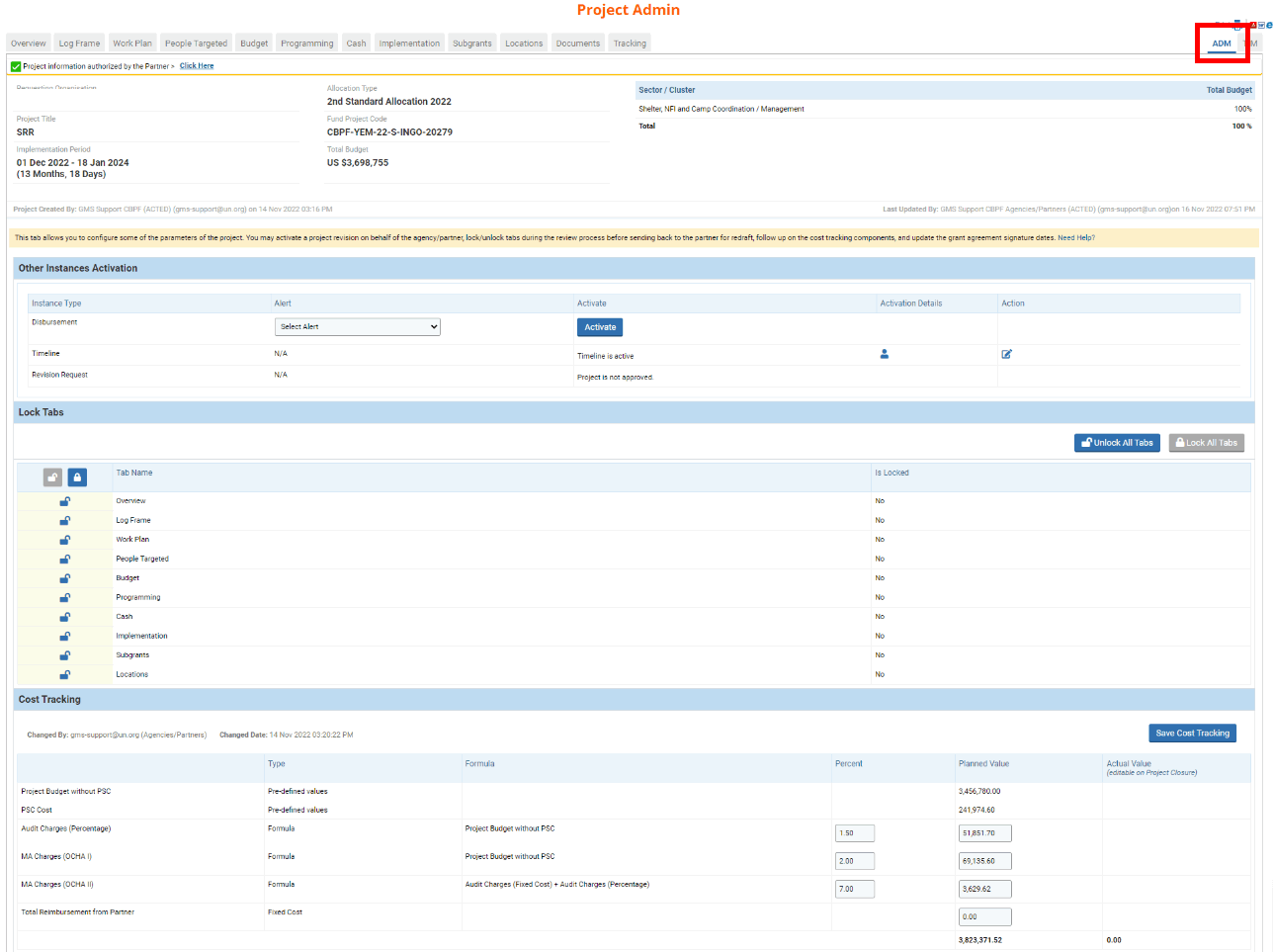Open the Locations tab at top
Viewport: 1273px width, 952px height.
click(x=524, y=43)
